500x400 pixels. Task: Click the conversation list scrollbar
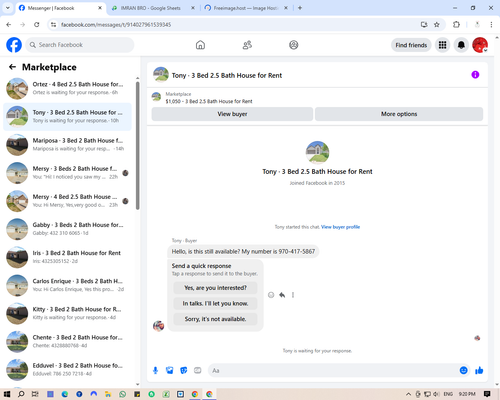(x=137, y=145)
